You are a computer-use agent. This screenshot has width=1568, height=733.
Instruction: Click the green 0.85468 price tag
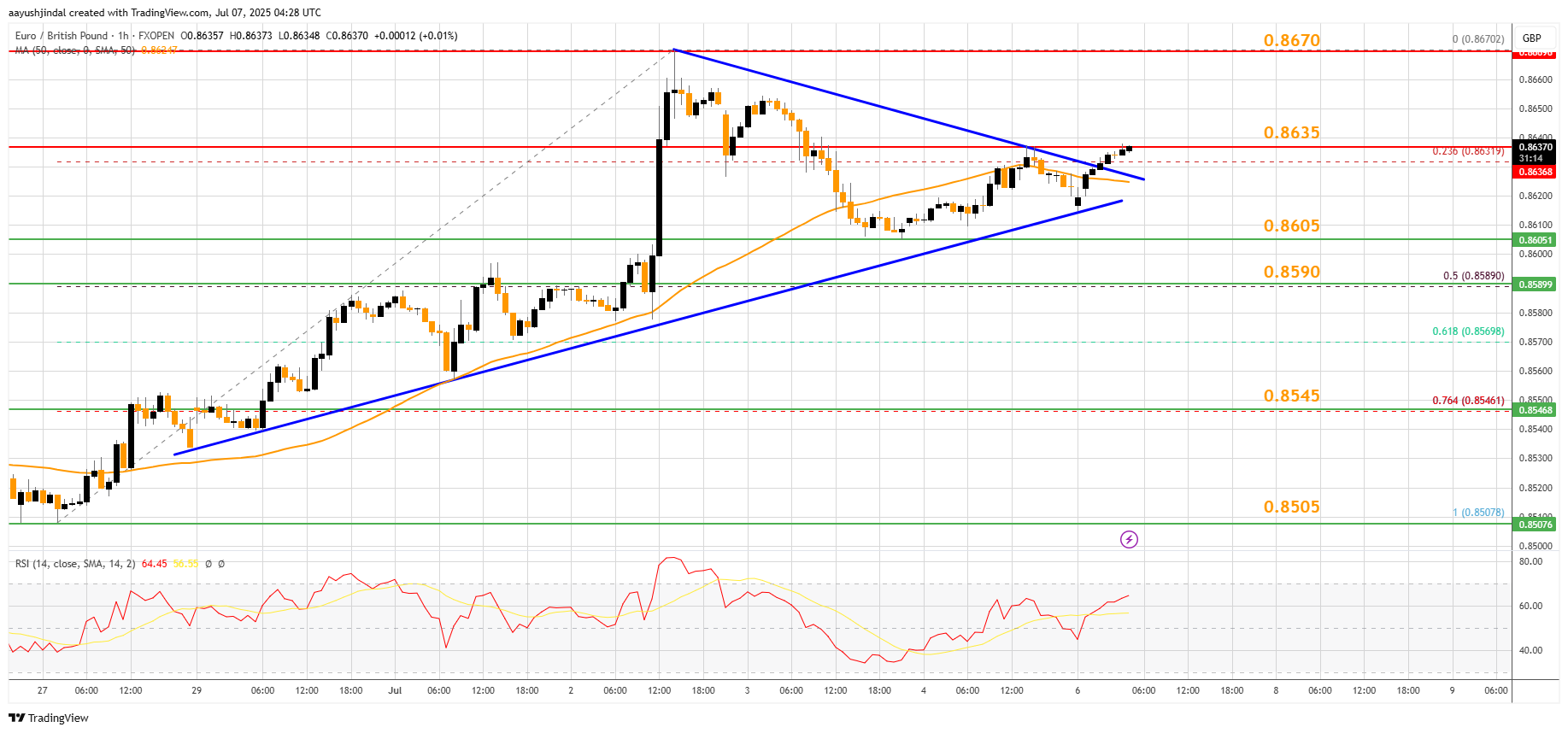[1535, 410]
